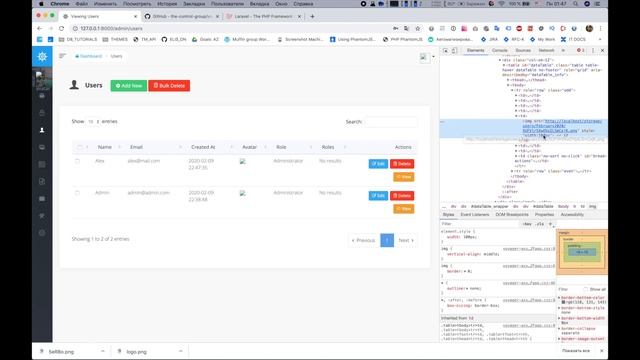Screen dimensions: 640x360
Task: Open the Chrome profile avatar
Action: coord(589,29)
